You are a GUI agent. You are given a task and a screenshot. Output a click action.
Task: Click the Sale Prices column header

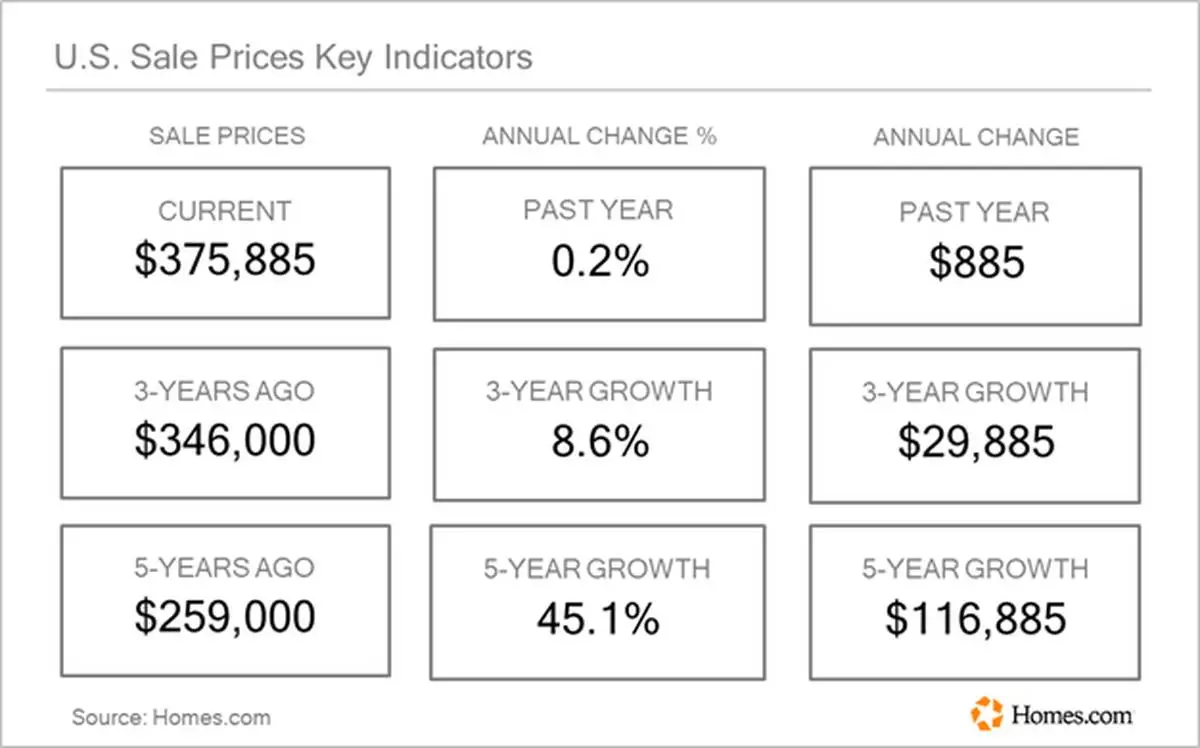(x=227, y=136)
